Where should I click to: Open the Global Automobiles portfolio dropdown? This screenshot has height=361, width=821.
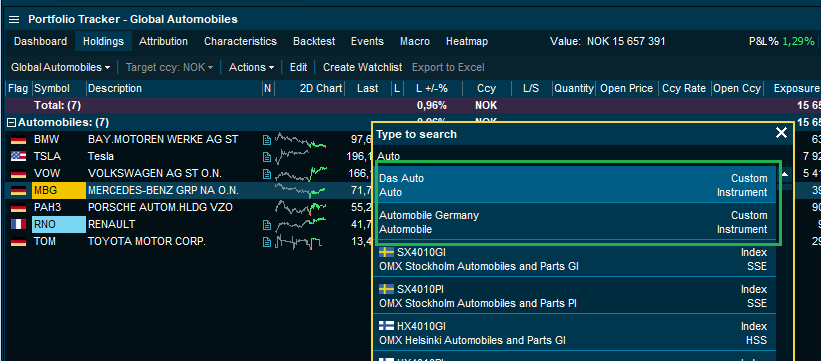click(x=61, y=67)
